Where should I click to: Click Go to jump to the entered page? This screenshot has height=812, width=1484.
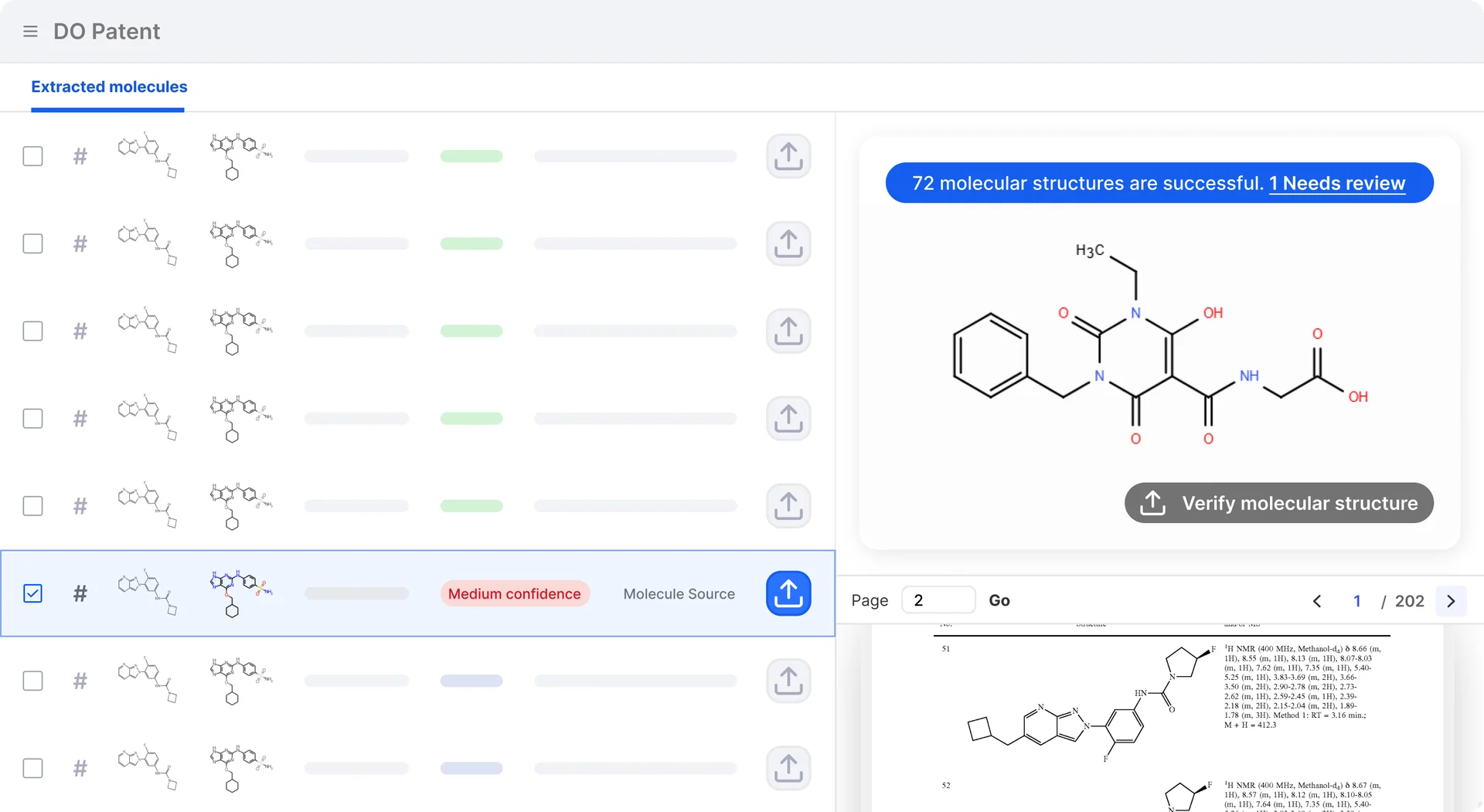coord(999,600)
